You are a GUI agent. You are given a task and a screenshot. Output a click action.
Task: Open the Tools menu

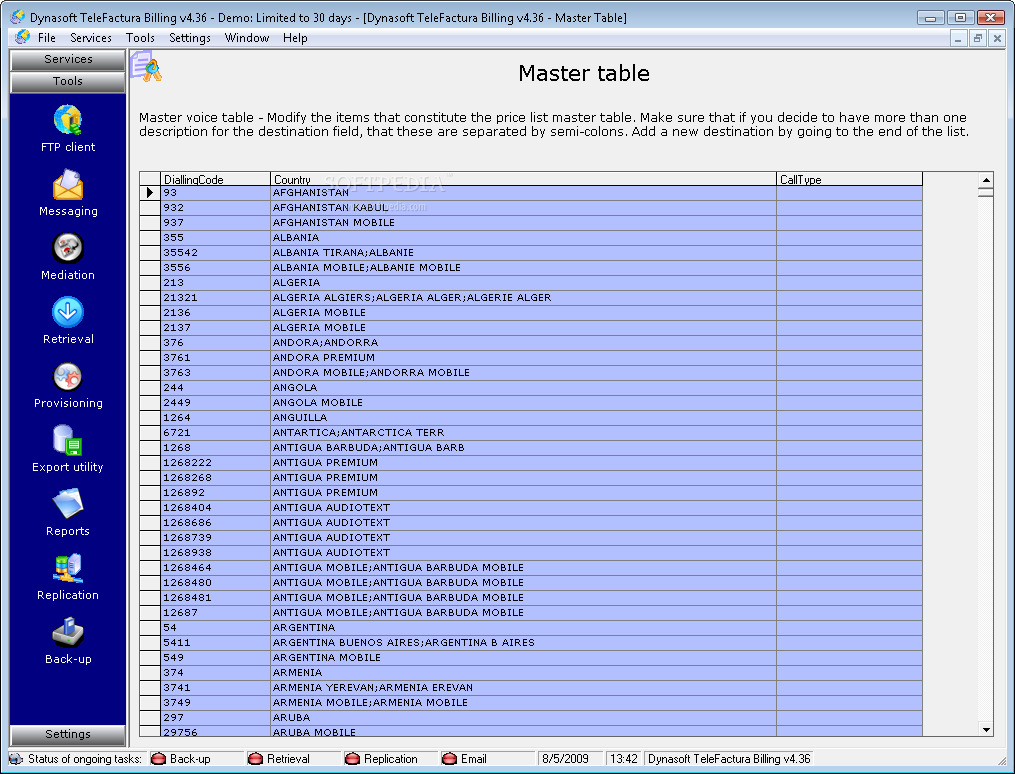tap(140, 38)
